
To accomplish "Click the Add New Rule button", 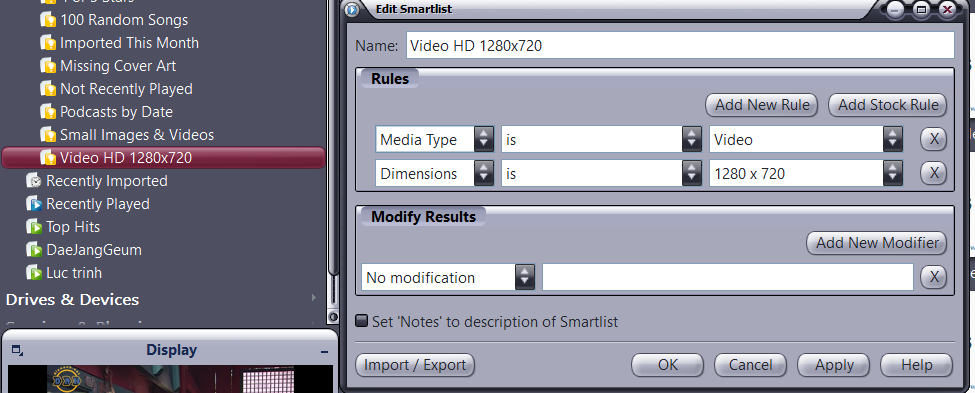I will click(x=762, y=105).
